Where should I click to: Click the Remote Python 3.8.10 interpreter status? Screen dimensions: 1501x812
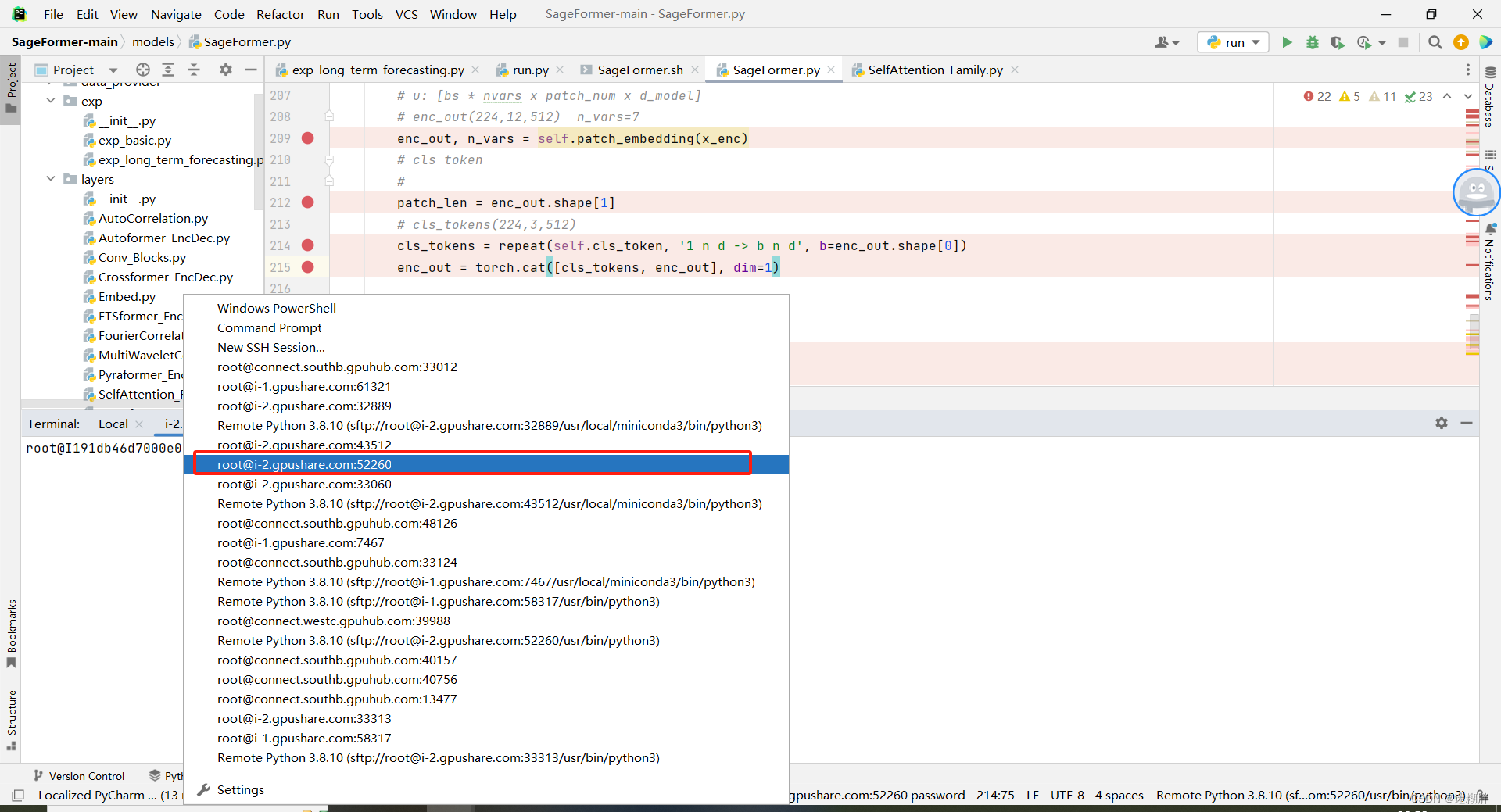click(1310, 795)
